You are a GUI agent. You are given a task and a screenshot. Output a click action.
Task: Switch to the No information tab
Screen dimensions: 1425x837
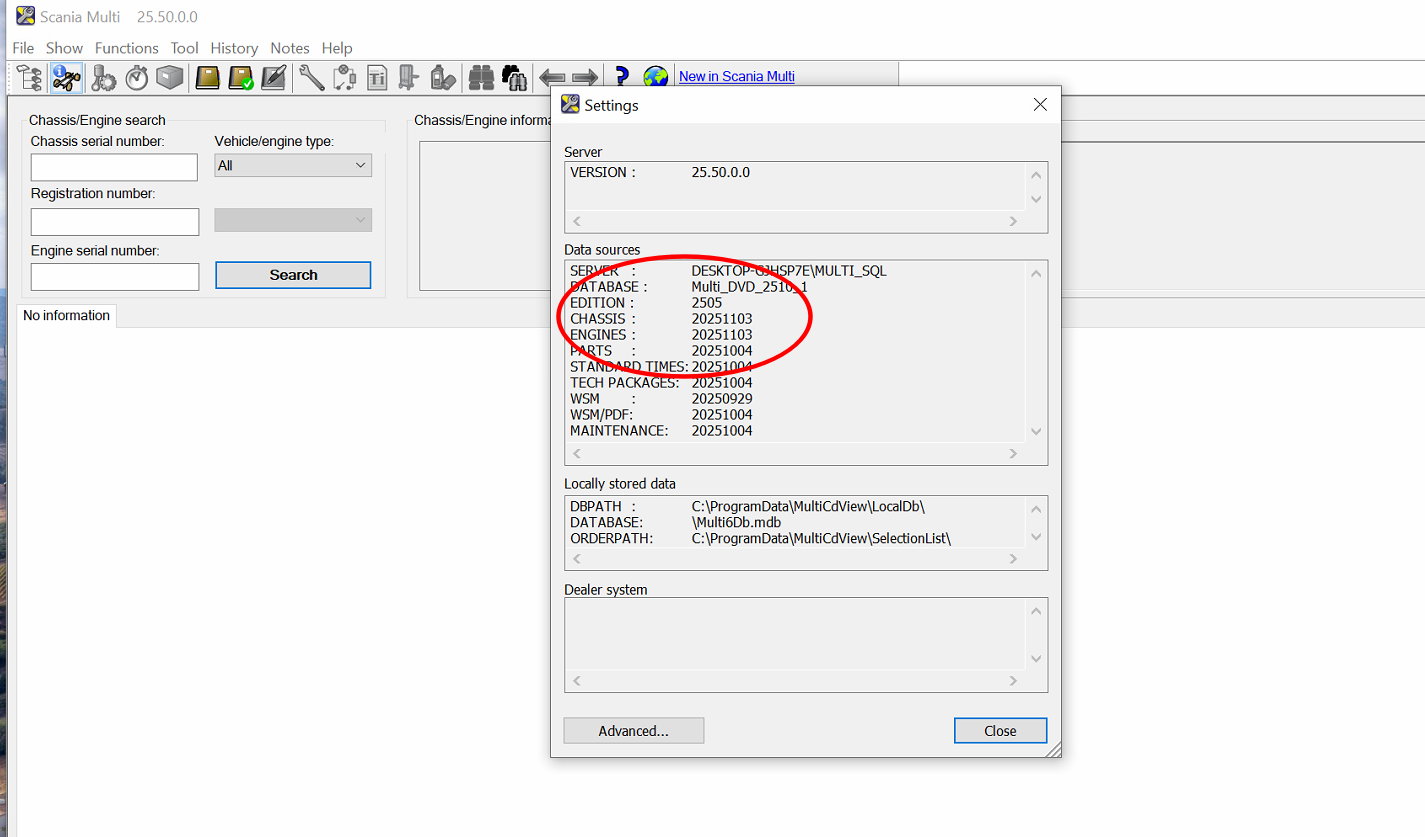(66, 315)
